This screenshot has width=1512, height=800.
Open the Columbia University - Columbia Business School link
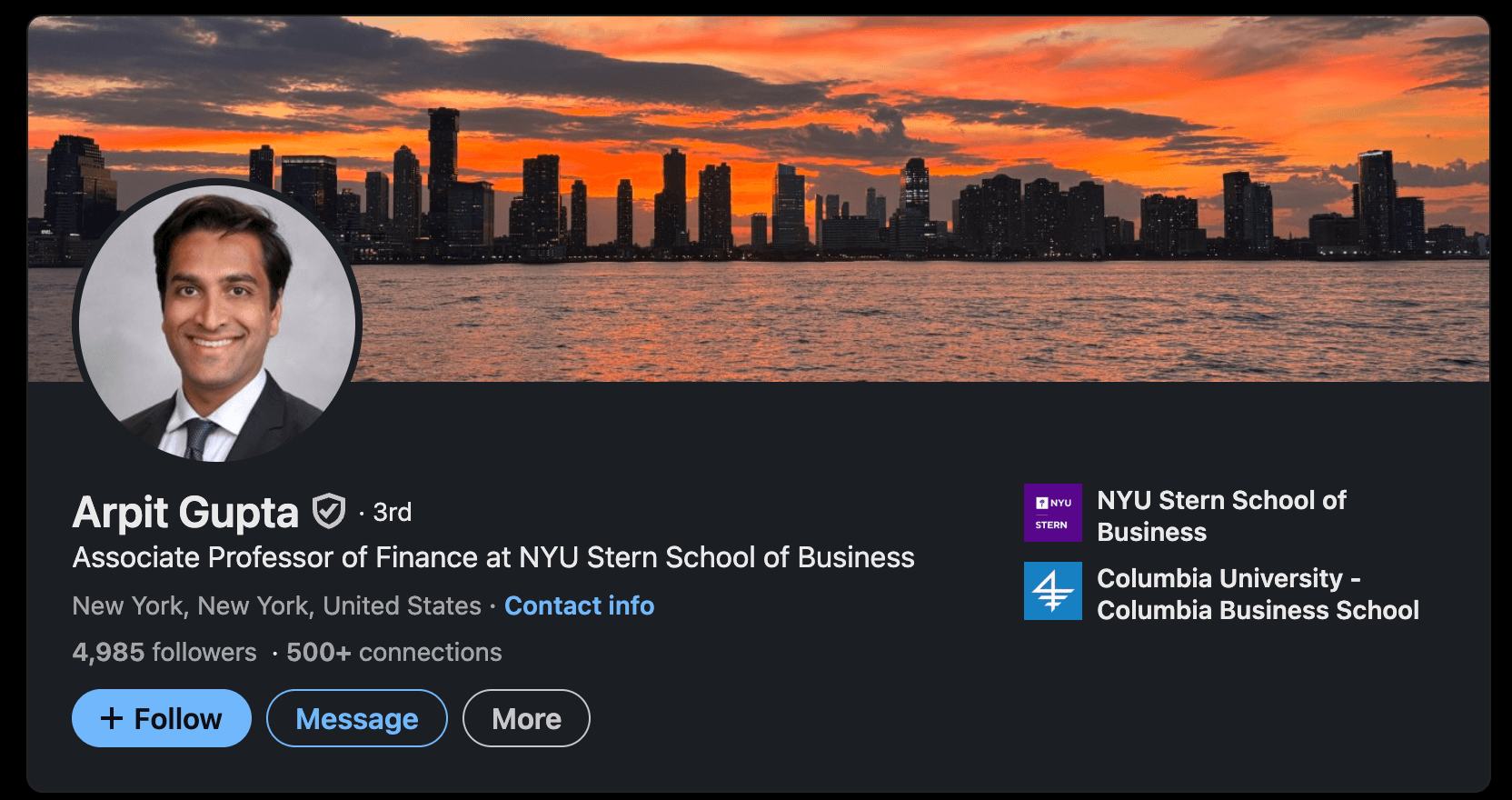(x=1258, y=594)
